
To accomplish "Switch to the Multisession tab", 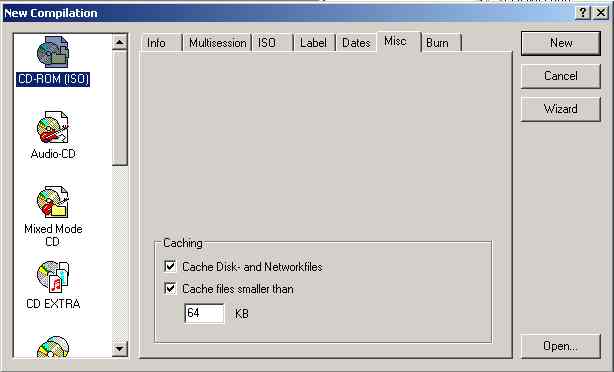I will click(217, 43).
